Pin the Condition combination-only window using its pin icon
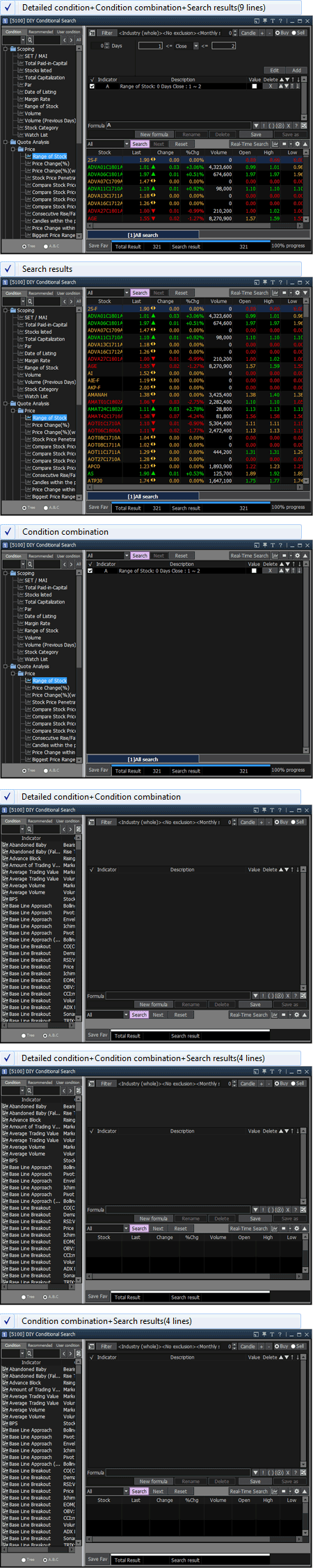313x1568 pixels. point(265,545)
